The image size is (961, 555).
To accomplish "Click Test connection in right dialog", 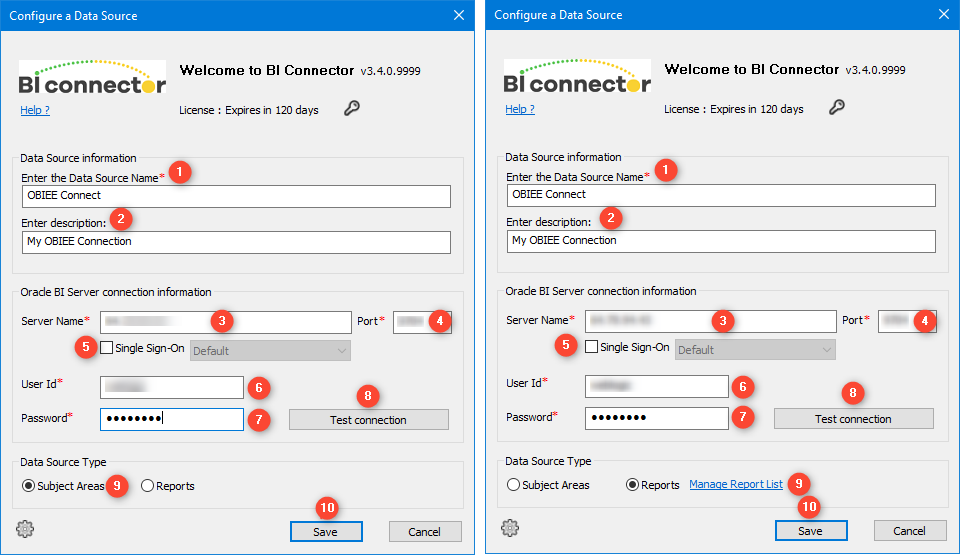I will pos(854,418).
